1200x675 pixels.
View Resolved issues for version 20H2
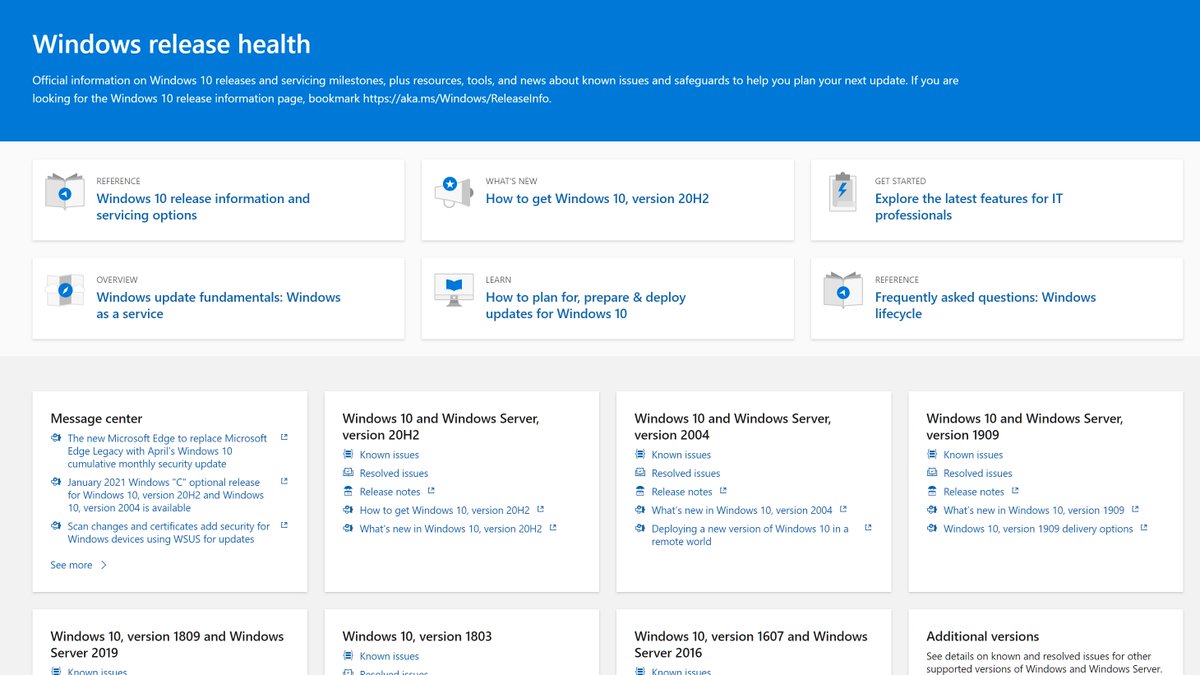(x=394, y=473)
